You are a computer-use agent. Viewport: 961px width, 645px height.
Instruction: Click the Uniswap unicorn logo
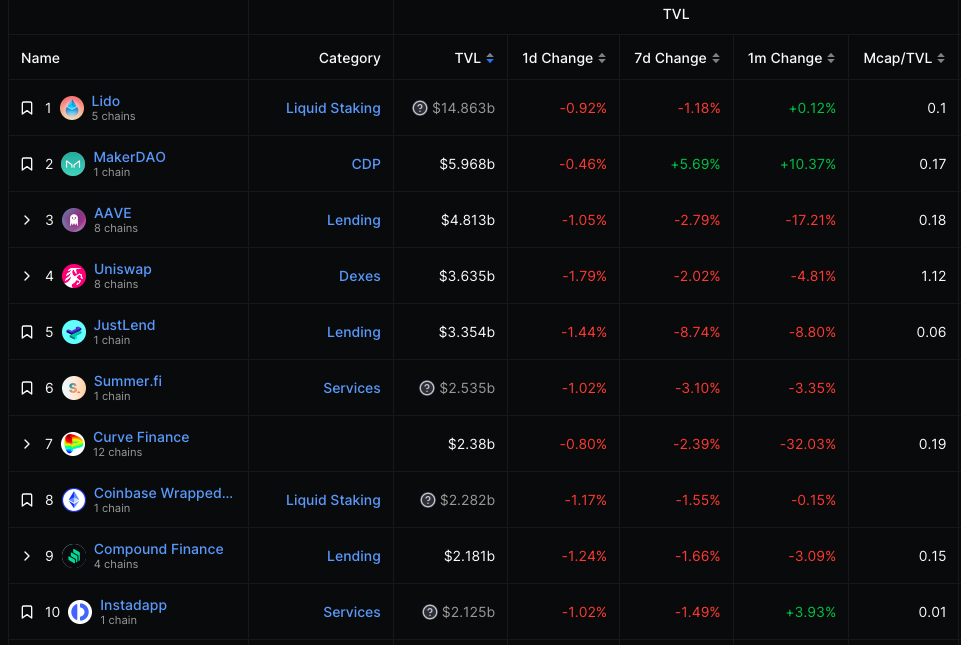(74, 276)
